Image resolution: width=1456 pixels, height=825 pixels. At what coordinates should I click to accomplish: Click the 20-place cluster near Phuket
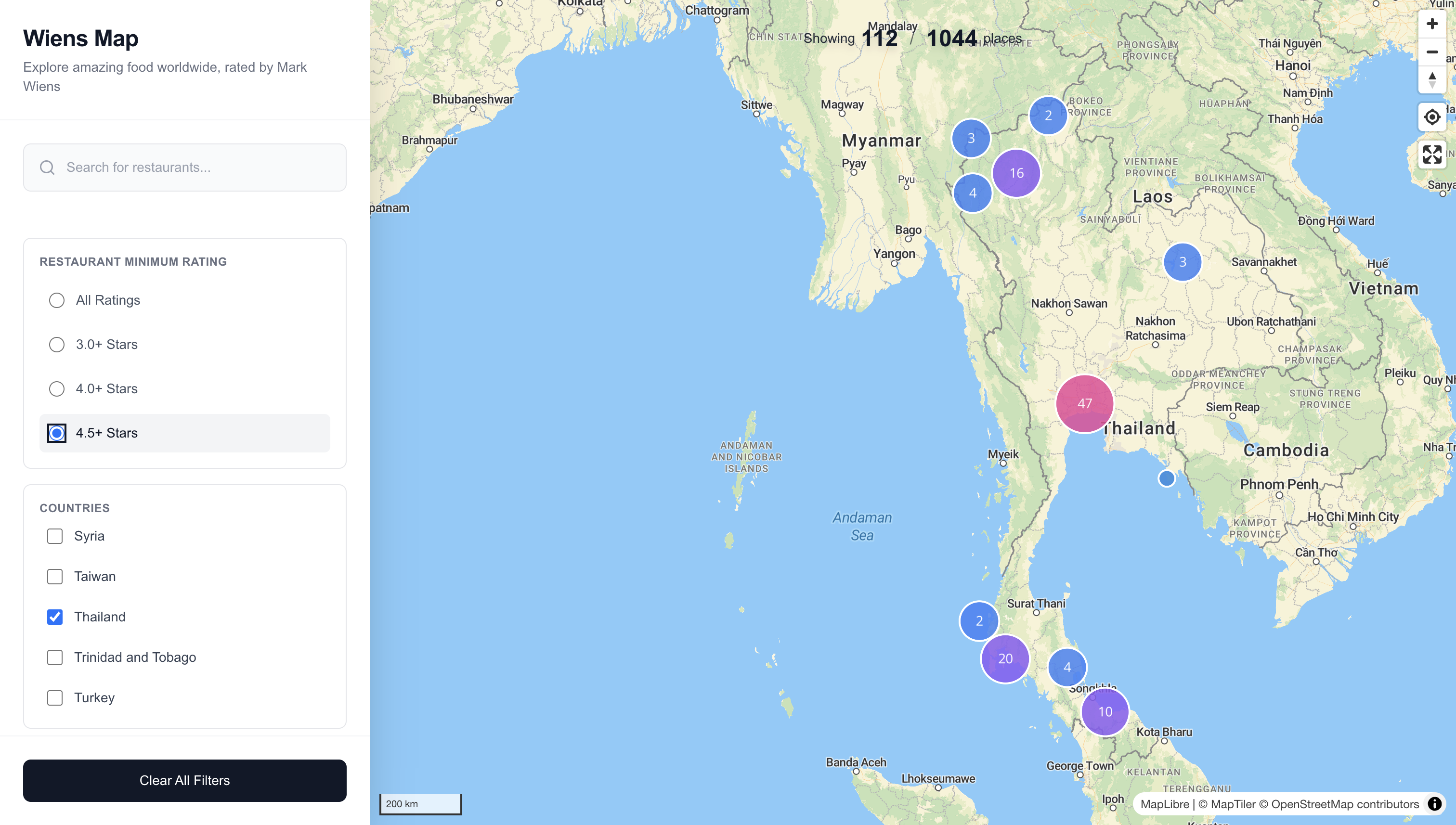click(1005, 658)
